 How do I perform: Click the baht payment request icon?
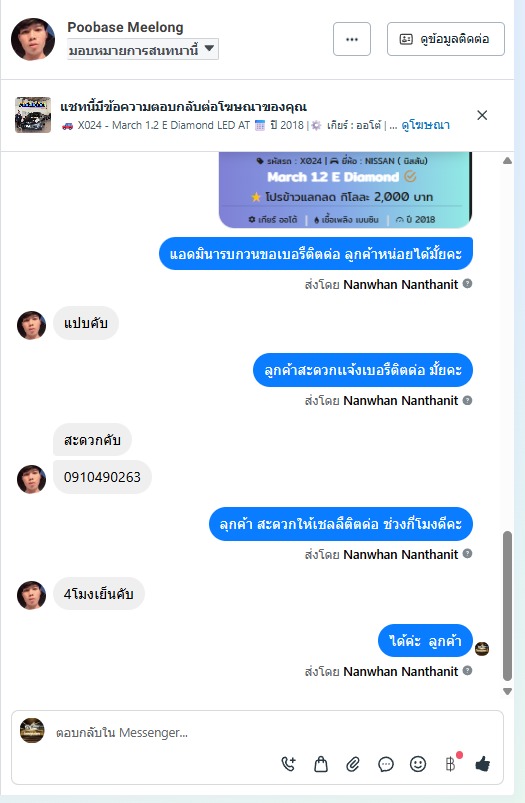[x=451, y=764]
